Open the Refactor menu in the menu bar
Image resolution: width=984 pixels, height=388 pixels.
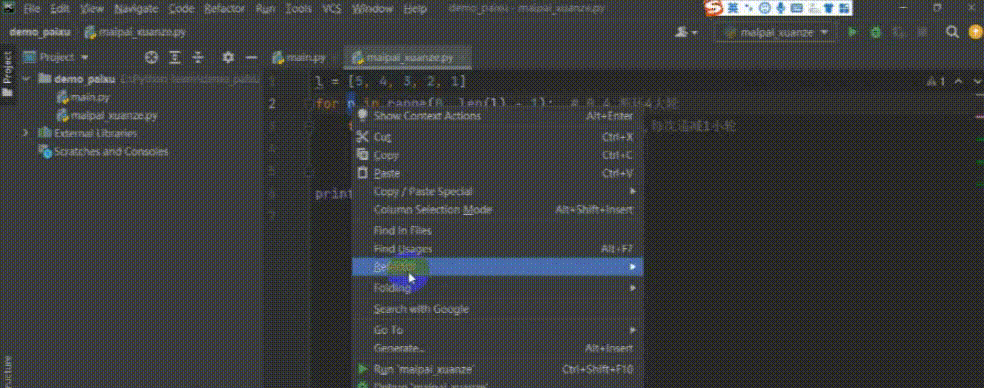[224, 9]
